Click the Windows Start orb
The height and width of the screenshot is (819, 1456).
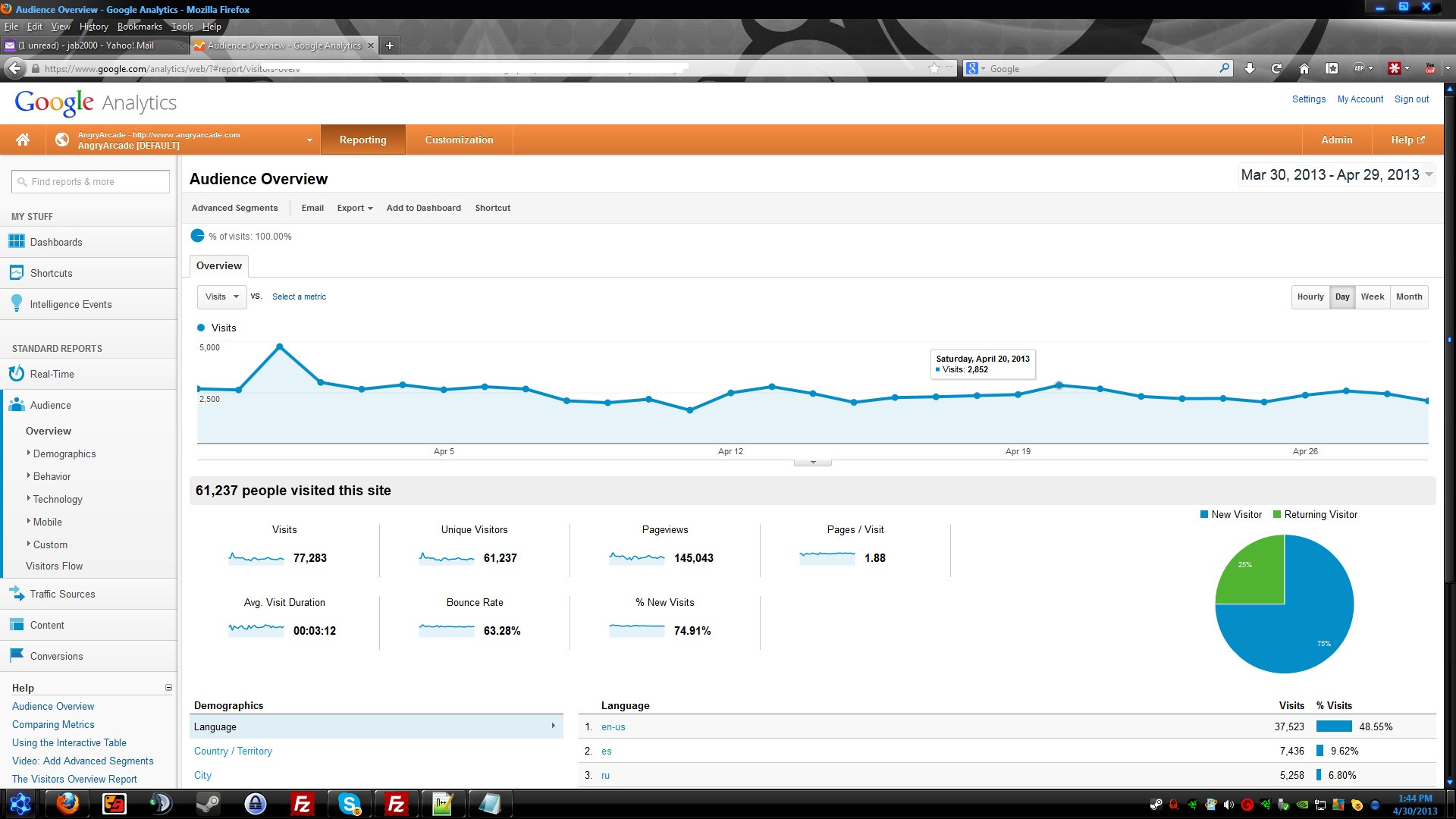(20, 803)
